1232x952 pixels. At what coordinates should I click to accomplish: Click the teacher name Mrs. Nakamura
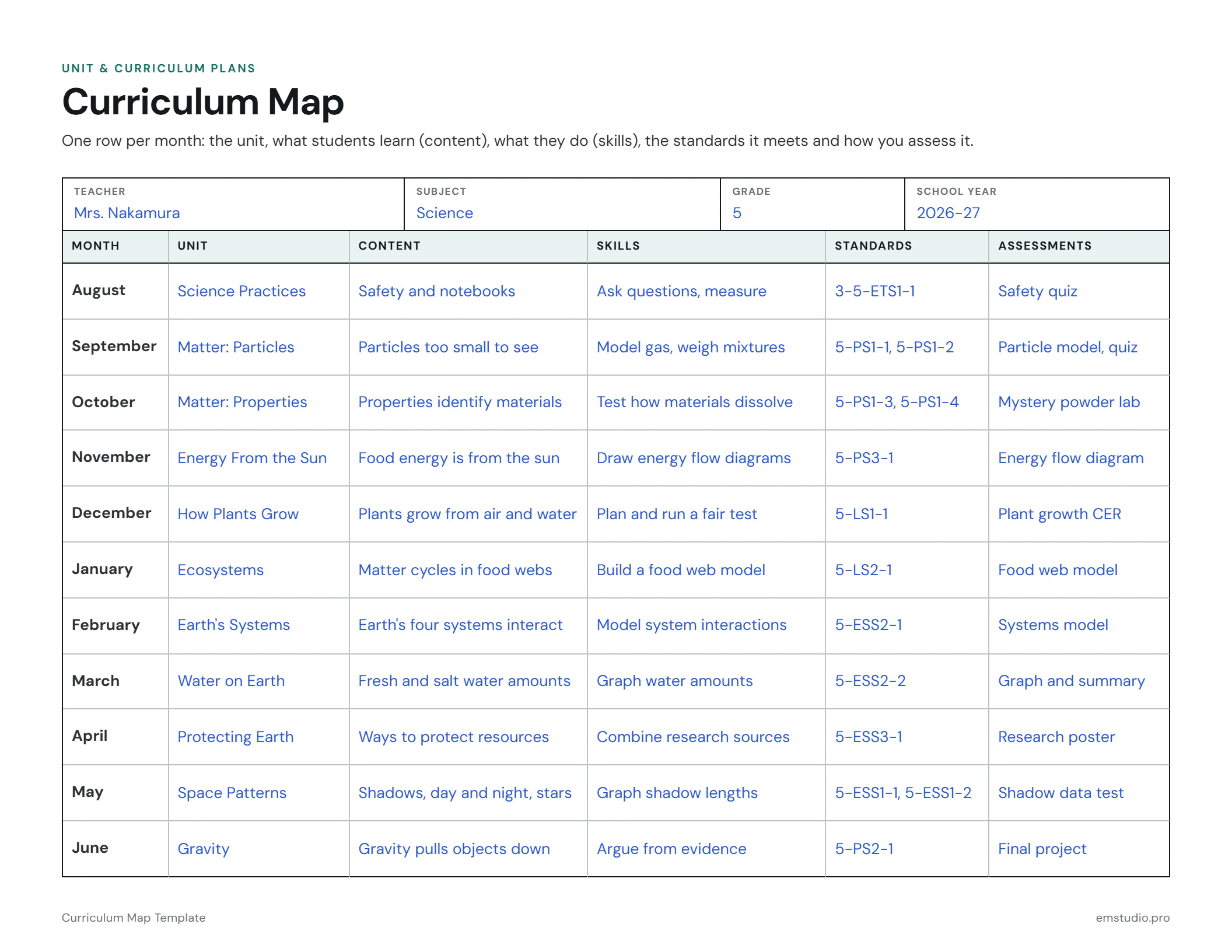pos(127,213)
